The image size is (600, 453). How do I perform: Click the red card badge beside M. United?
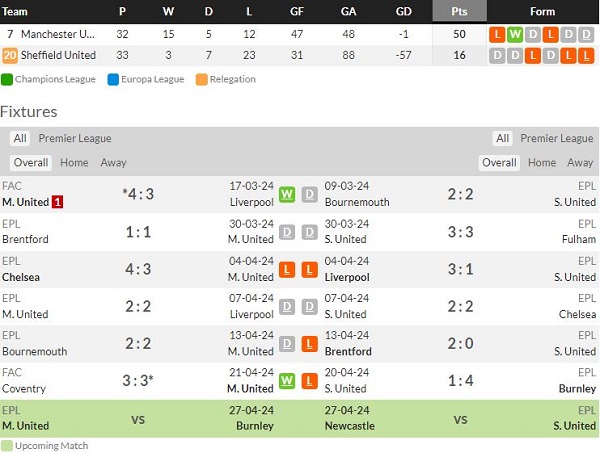[x=58, y=202]
